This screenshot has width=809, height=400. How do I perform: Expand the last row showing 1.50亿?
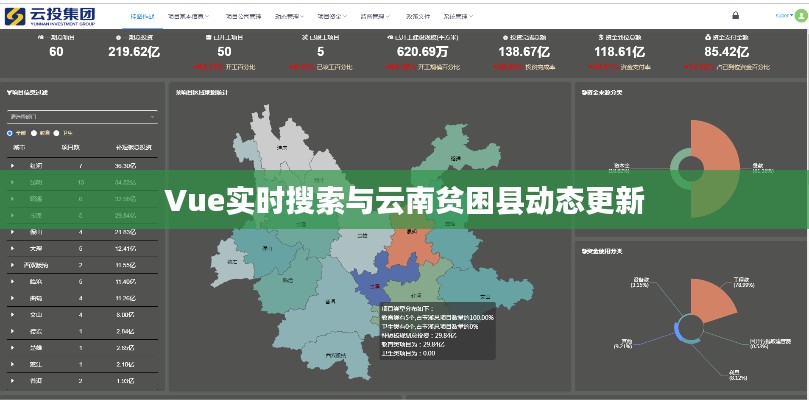[x=13, y=381]
